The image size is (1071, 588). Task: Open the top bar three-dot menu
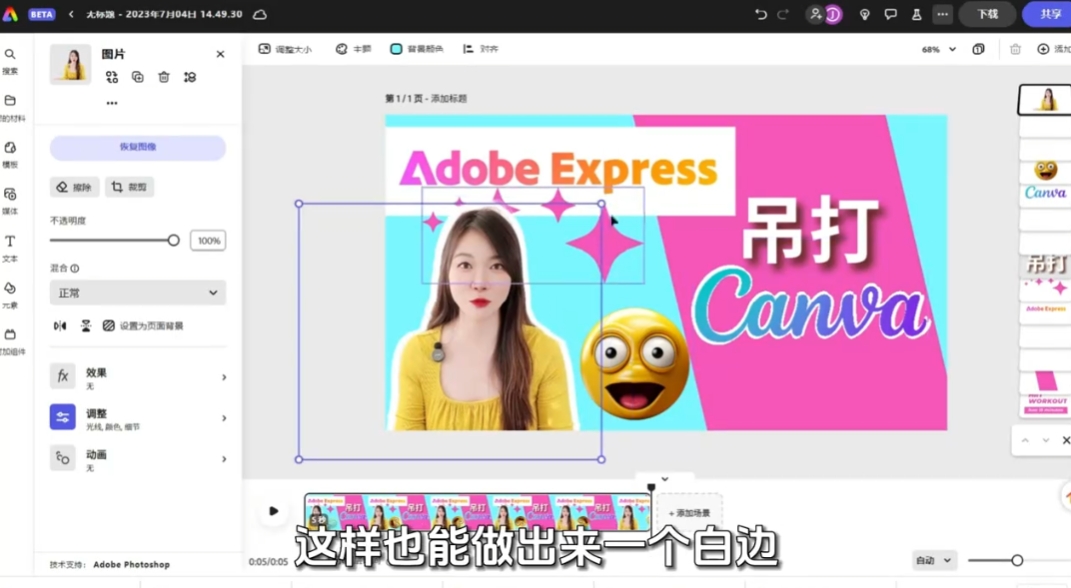(943, 14)
